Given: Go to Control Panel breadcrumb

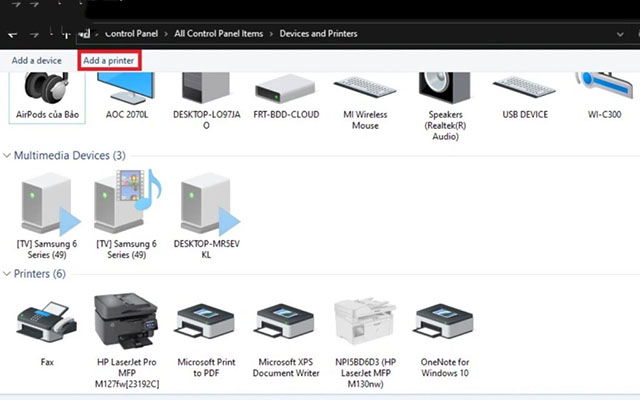Looking at the screenshot, I should (131, 33).
